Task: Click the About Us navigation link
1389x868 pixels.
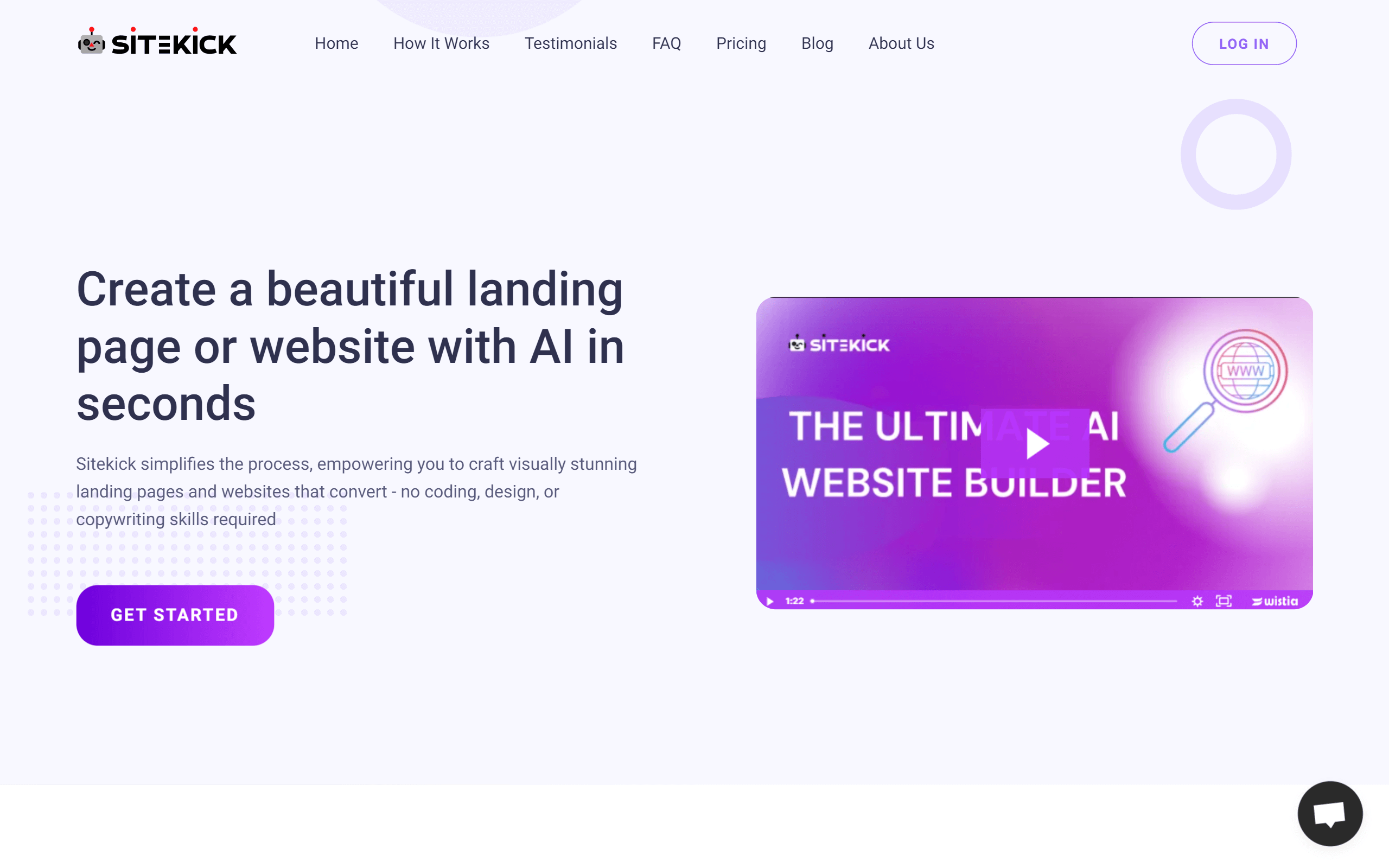Action: click(x=900, y=43)
